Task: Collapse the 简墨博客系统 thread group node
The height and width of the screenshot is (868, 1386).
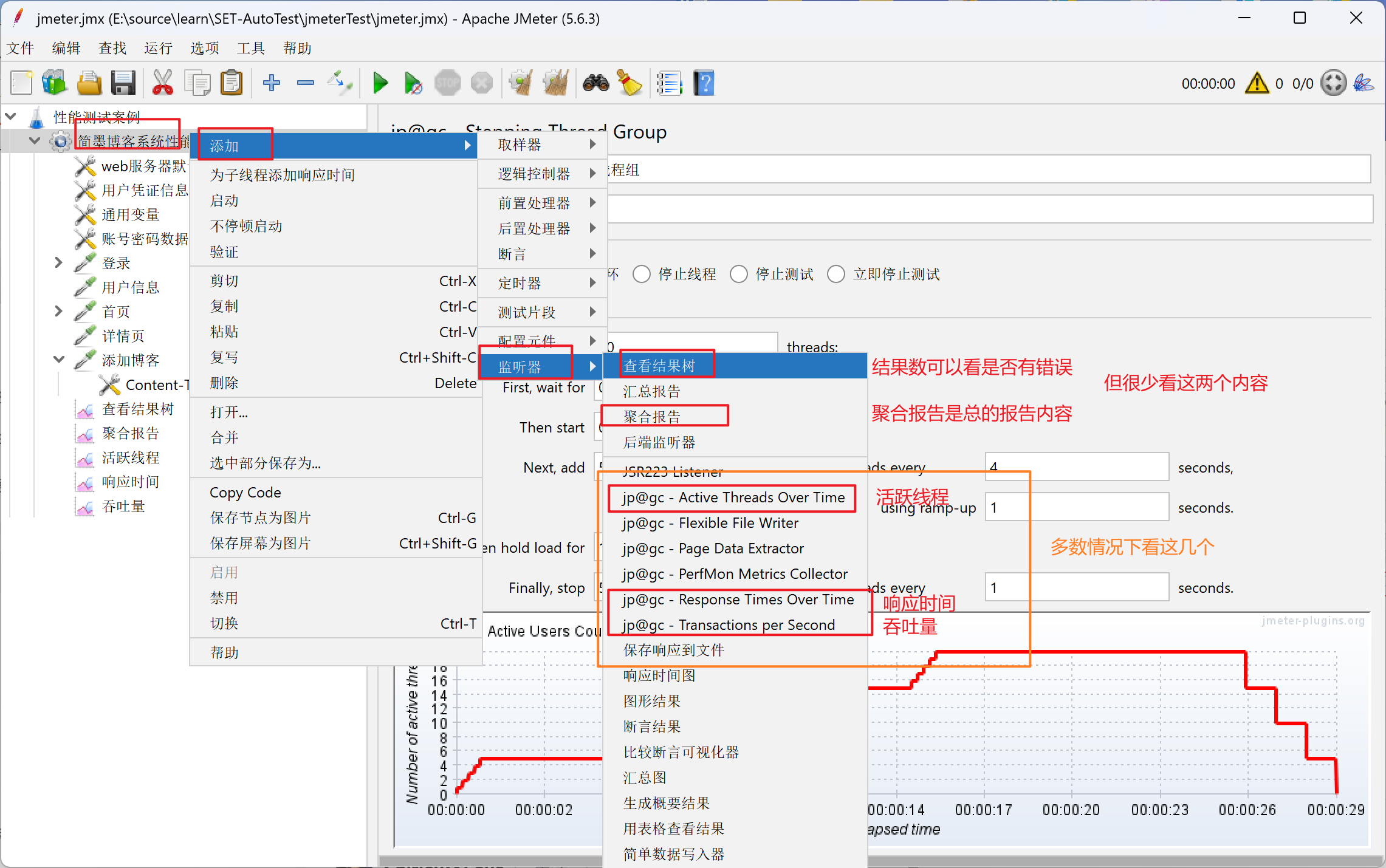Action: pos(35,141)
